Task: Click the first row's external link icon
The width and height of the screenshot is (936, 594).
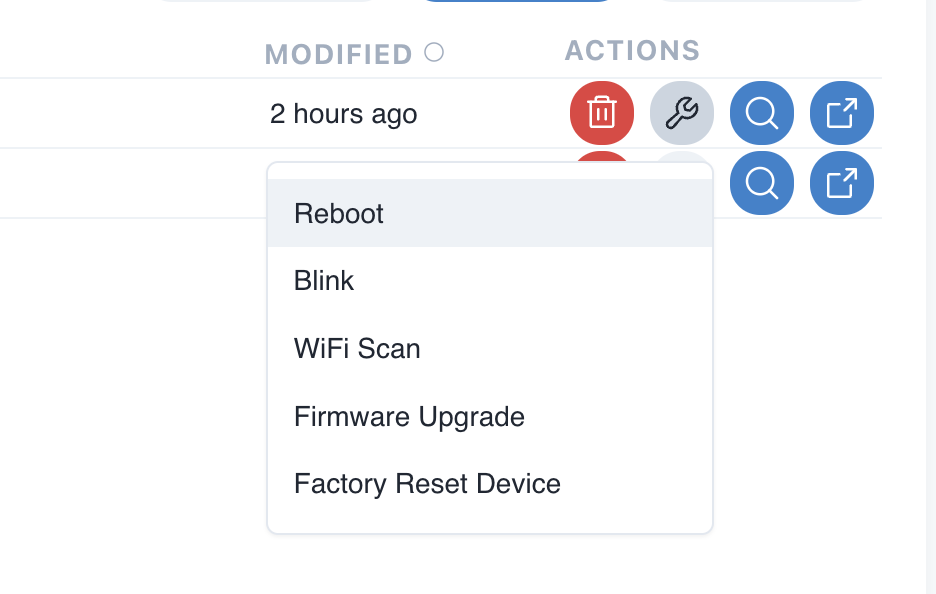Action: 842,113
